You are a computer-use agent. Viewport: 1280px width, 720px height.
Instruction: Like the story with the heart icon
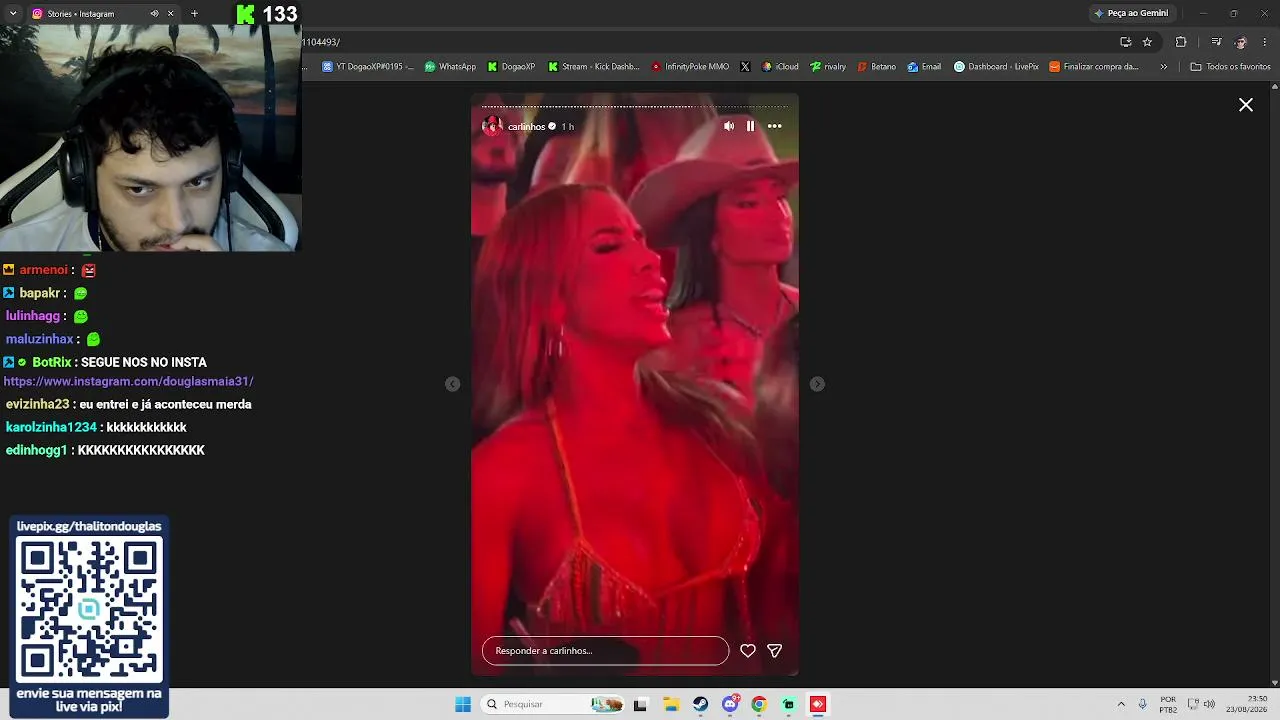[747, 650]
